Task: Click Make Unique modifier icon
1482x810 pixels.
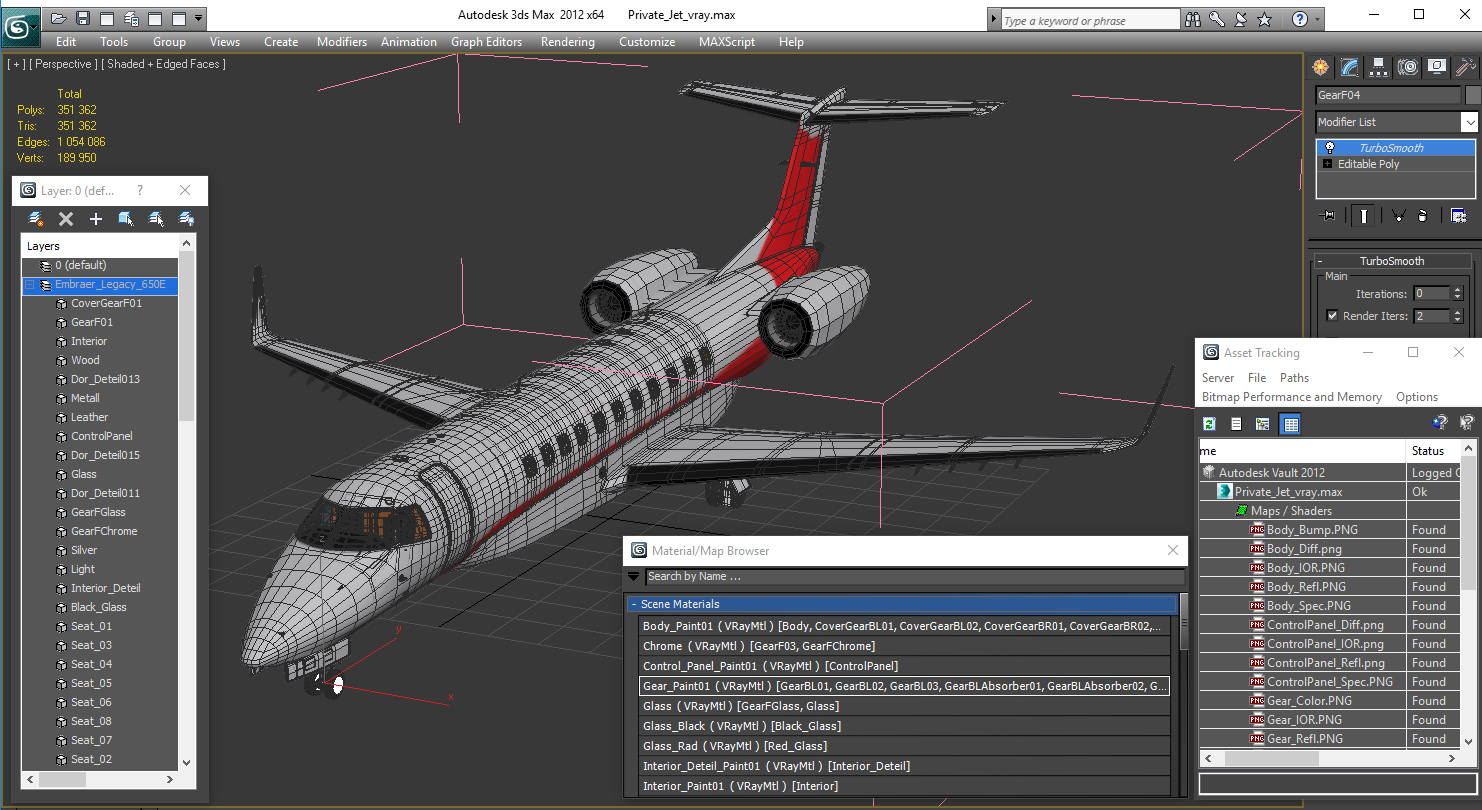Action: [x=1399, y=215]
